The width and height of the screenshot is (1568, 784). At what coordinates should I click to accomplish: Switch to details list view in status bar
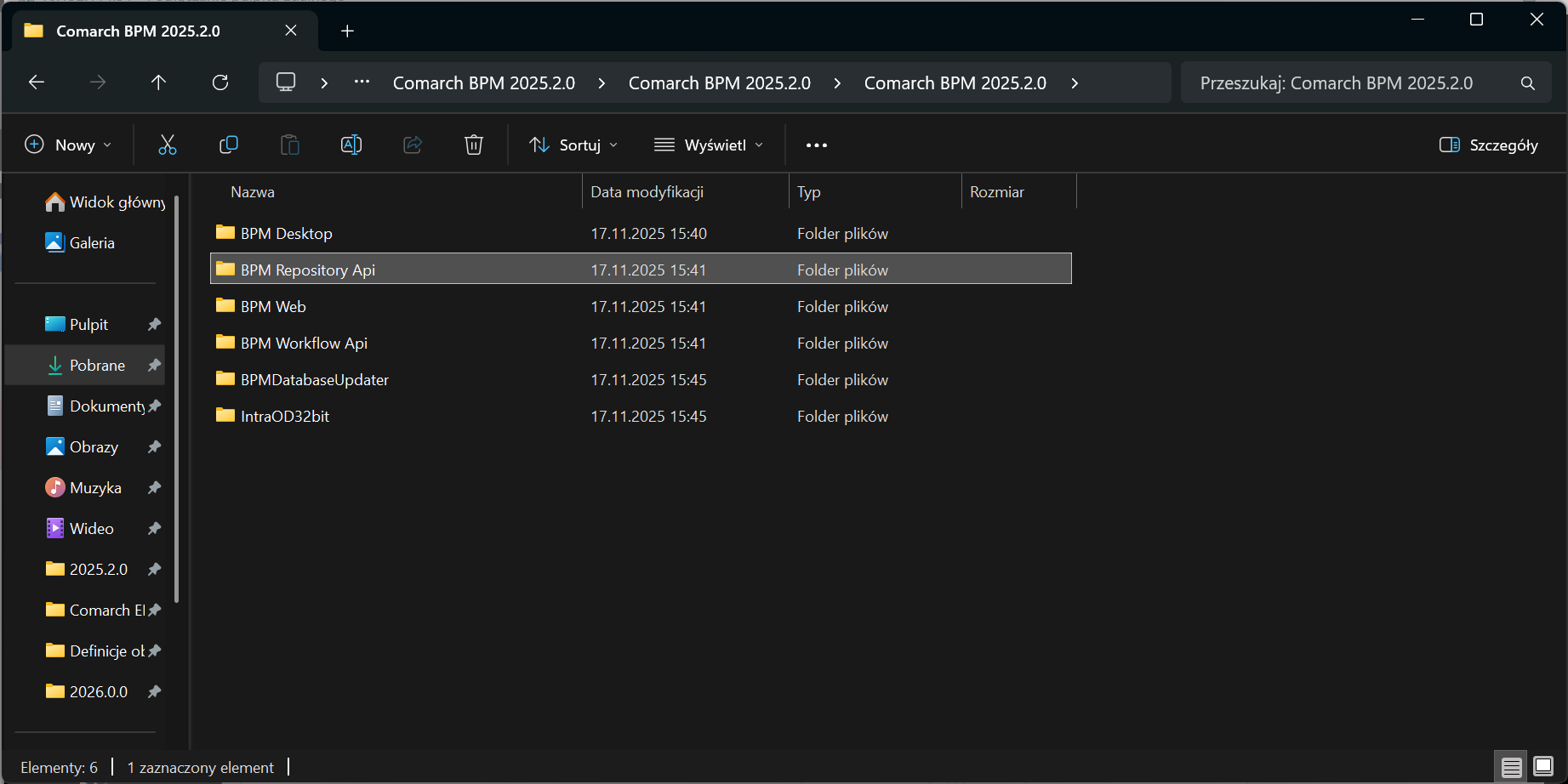point(1511,767)
